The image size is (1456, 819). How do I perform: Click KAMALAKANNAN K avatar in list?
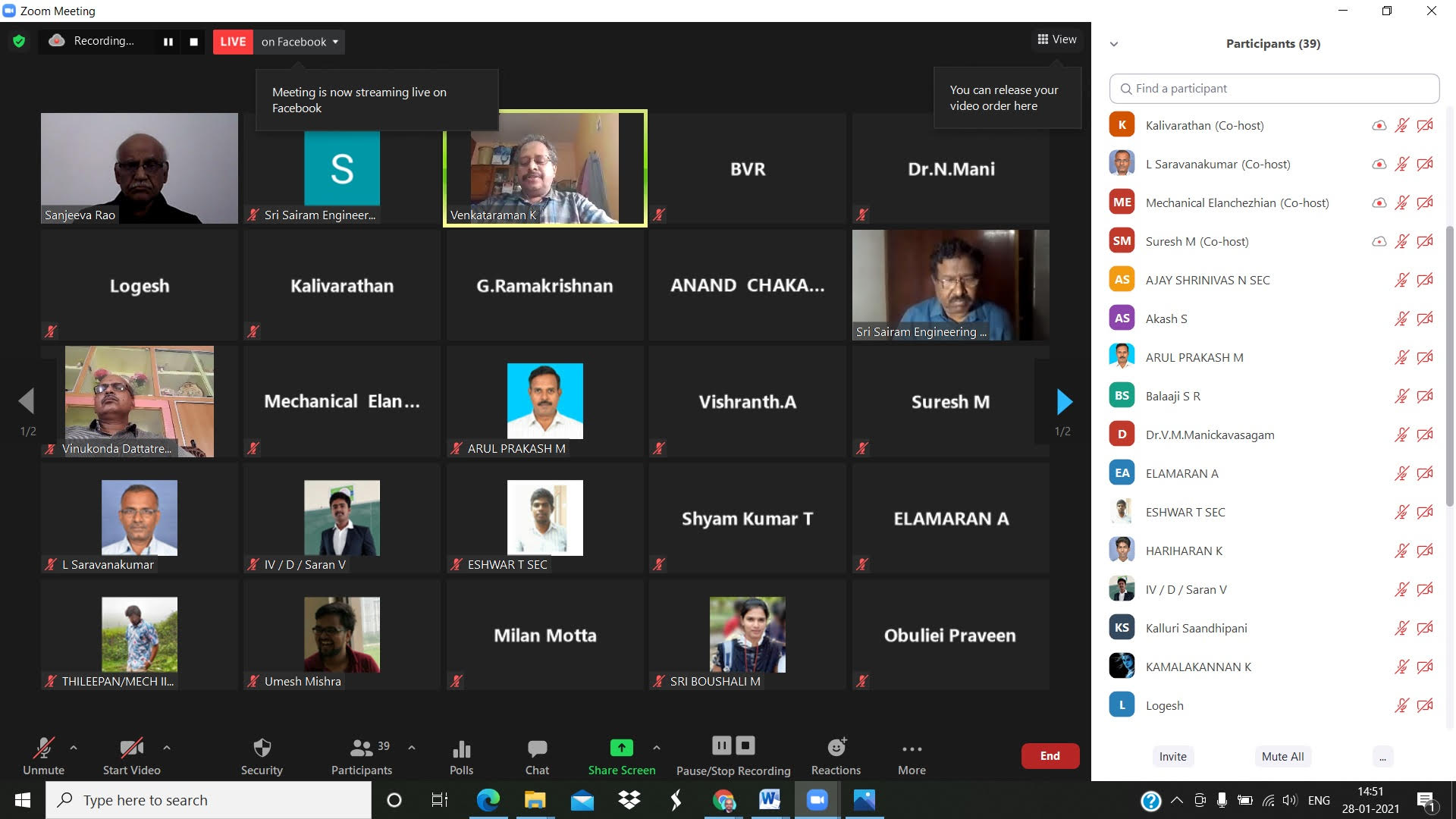point(1122,667)
